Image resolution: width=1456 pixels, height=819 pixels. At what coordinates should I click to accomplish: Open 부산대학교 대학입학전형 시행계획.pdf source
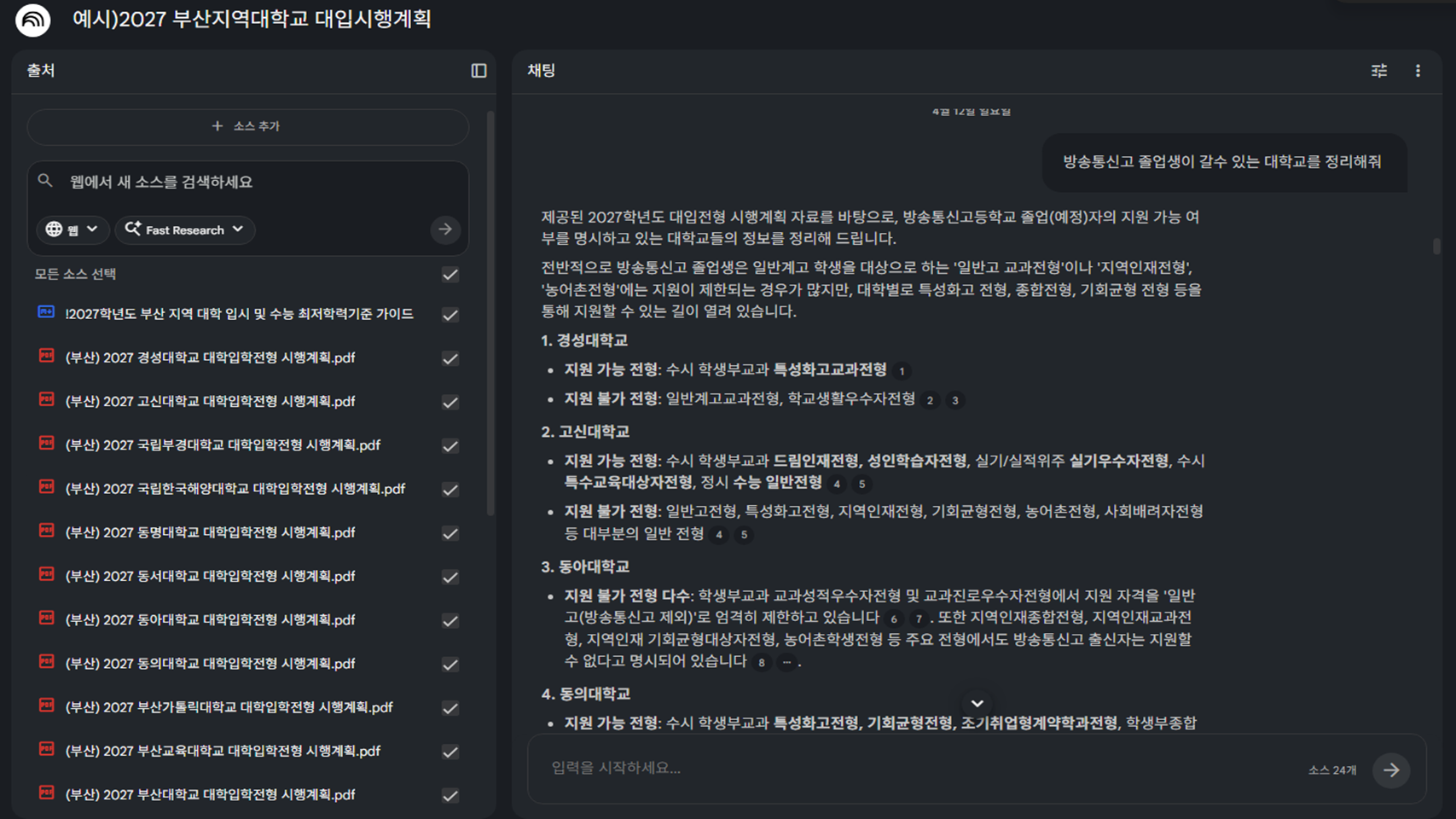211,795
